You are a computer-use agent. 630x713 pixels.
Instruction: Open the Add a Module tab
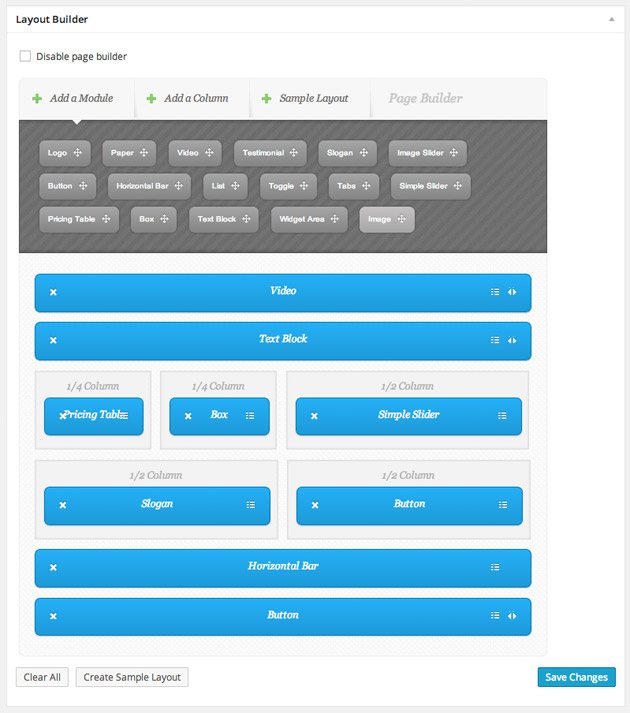76,98
